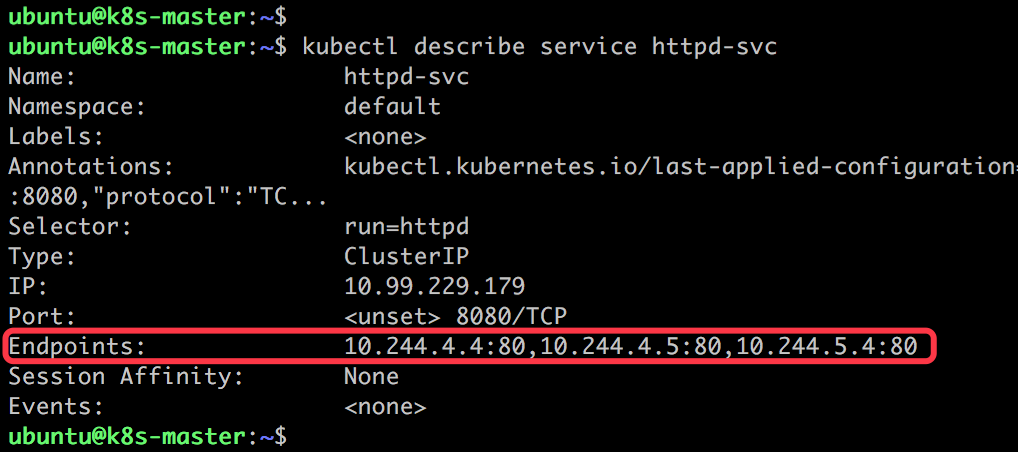Click the endpoint 10.244.4.5:80
Image resolution: width=1018 pixels, height=452 pixels.
pos(630,347)
